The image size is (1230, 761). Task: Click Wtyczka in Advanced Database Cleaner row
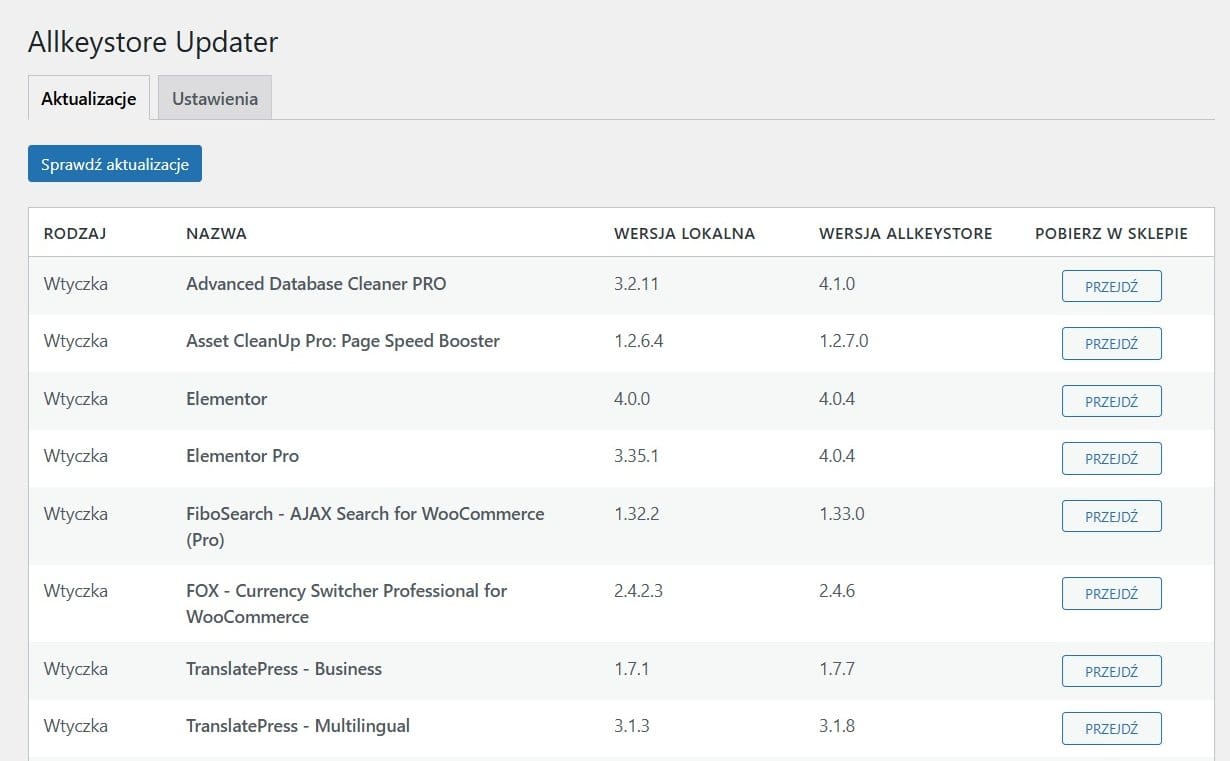click(x=76, y=284)
